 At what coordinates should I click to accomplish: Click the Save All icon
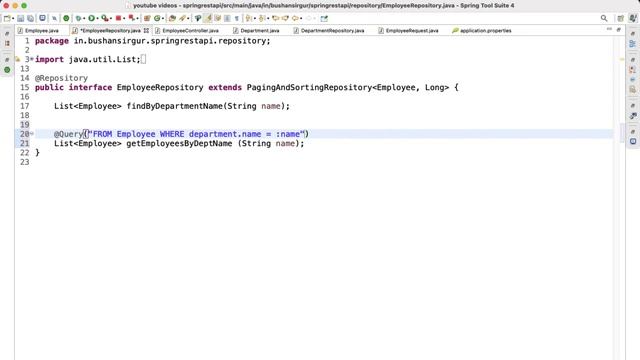30,18
